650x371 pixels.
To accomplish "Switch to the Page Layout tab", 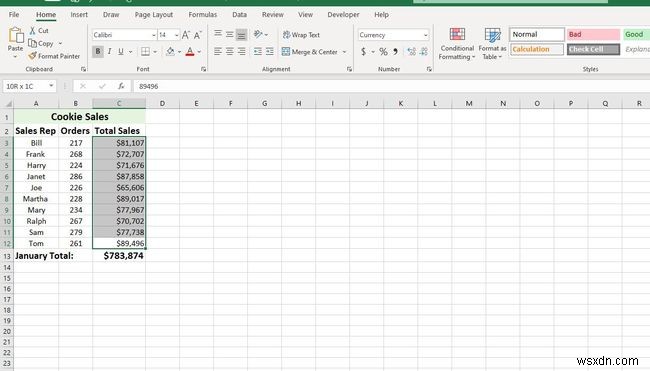I will (153, 15).
